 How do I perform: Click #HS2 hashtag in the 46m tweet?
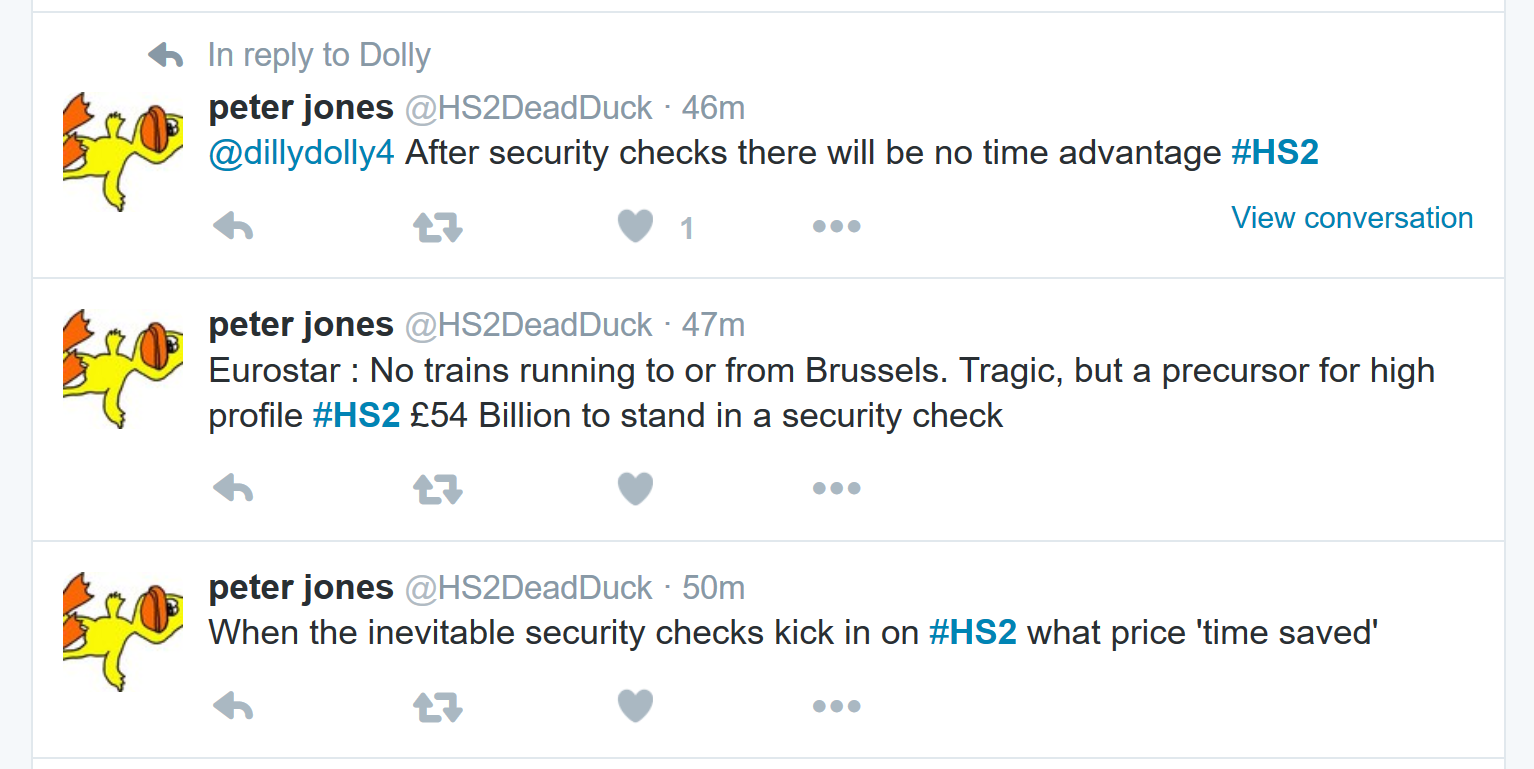pyautogui.click(x=1274, y=153)
